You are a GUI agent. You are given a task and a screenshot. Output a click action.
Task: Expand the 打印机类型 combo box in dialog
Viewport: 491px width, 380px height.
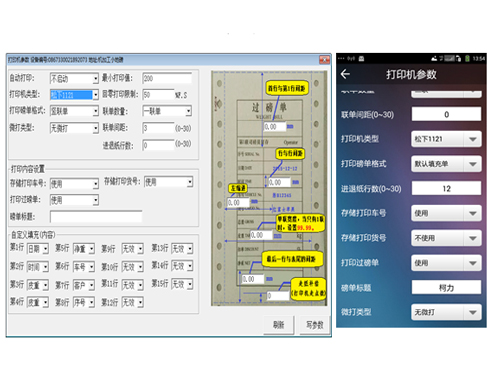(74, 95)
